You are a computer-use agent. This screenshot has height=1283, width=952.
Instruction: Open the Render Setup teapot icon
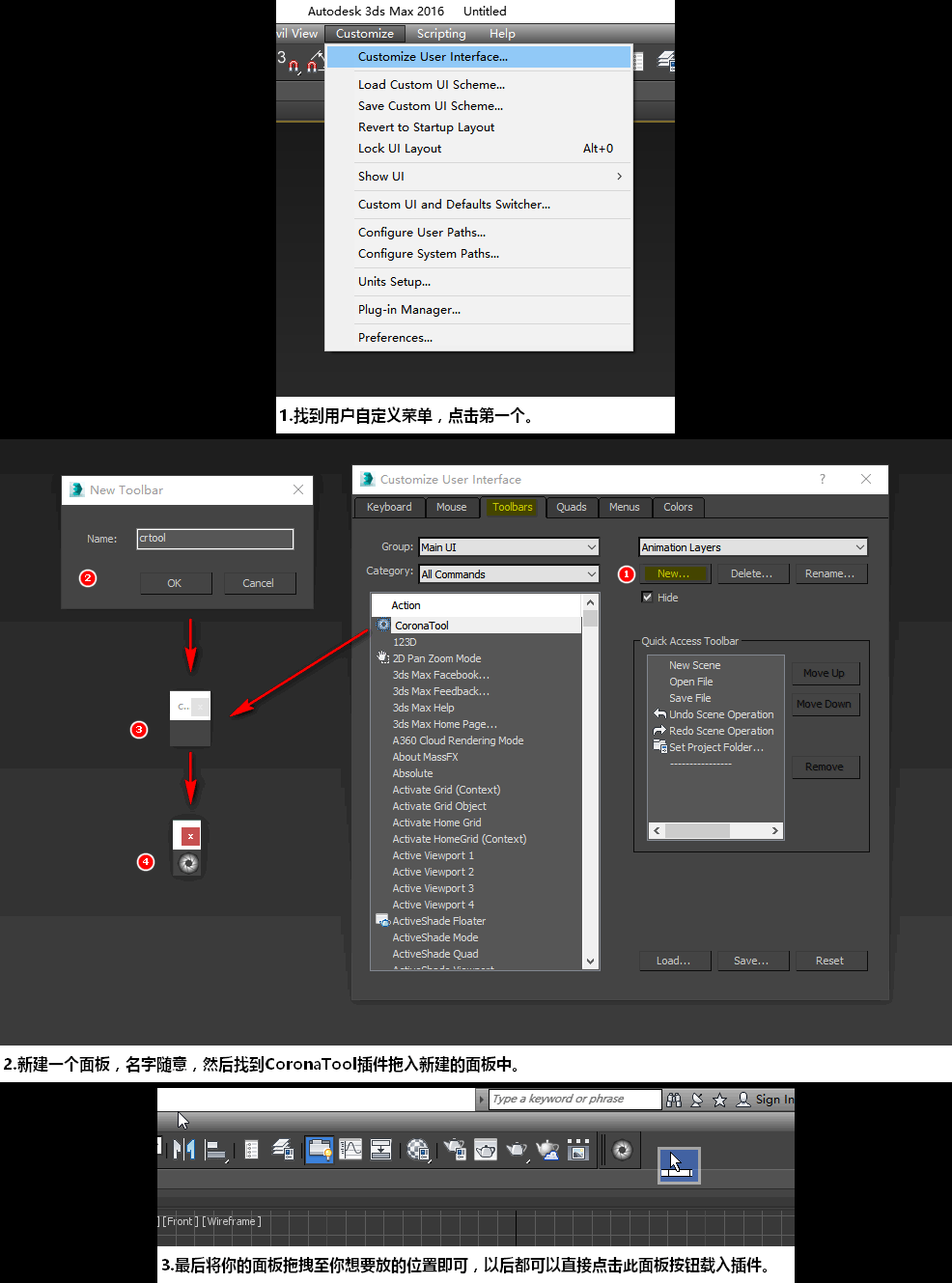(x=455, y=1150)
